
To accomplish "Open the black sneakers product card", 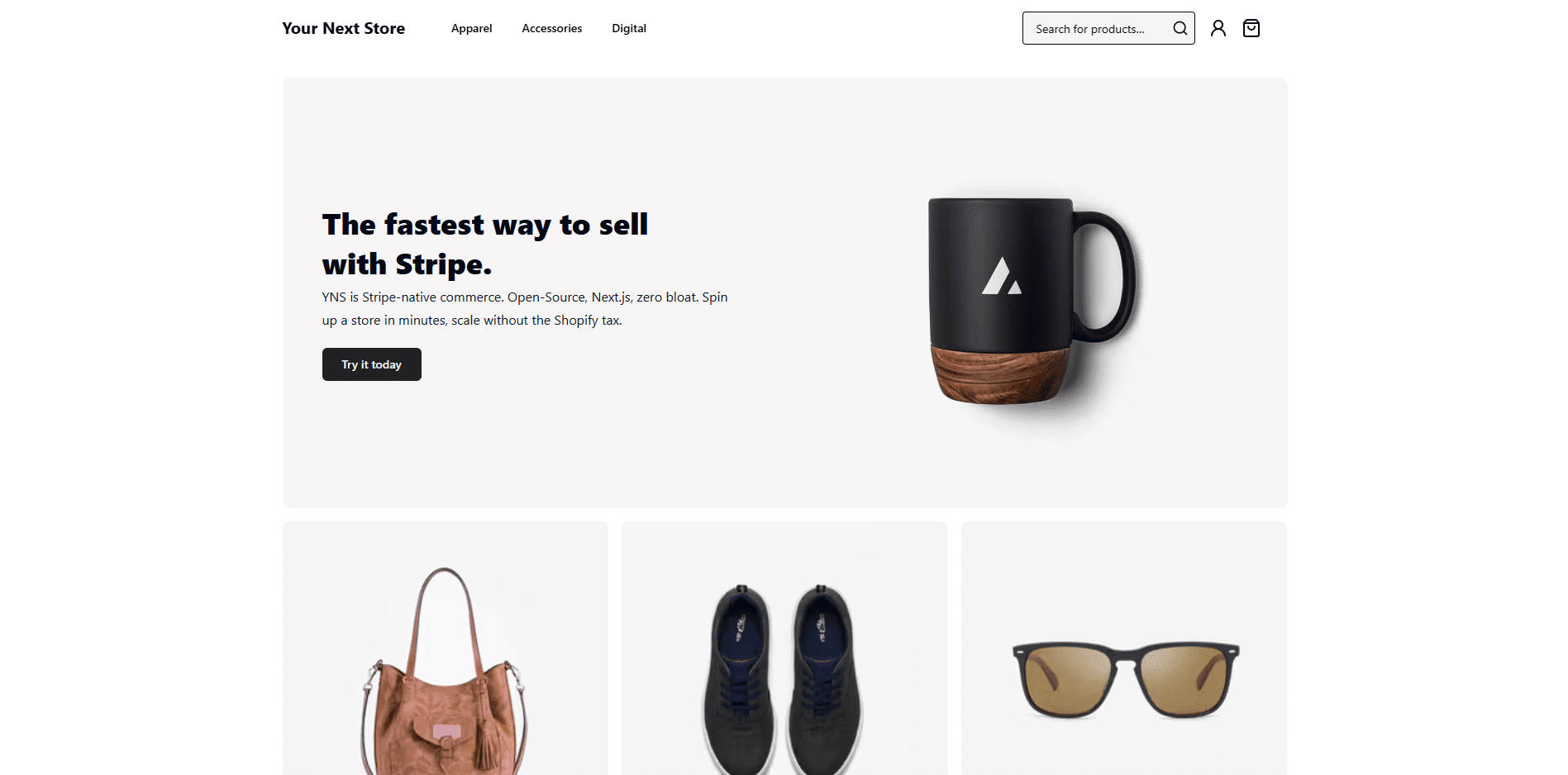I will pyautogui.click(x=784, y=649).
